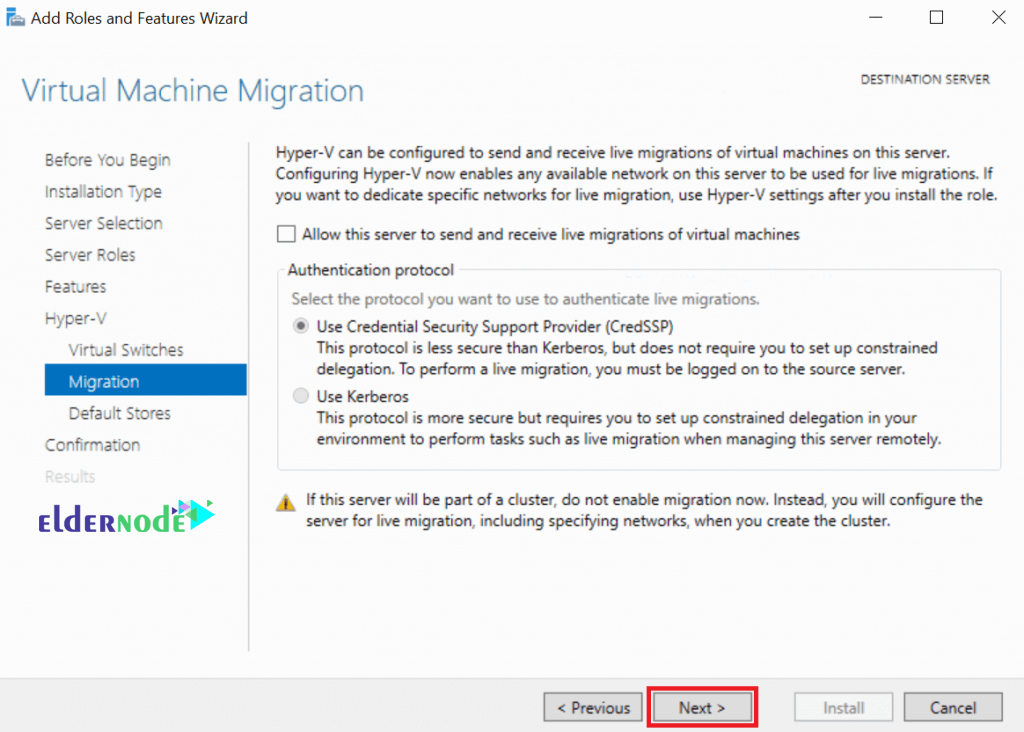Select the Use Kerberos radio button

[300, 396]
